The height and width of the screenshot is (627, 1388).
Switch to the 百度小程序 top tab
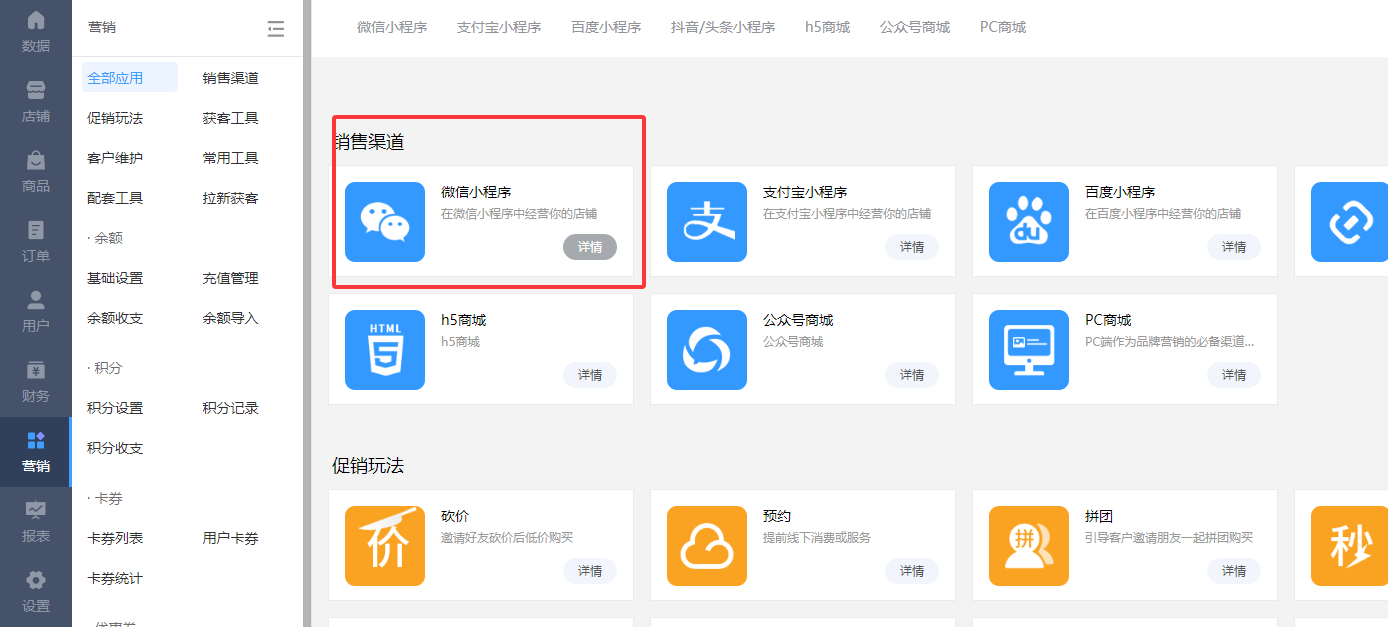point(606,27)
